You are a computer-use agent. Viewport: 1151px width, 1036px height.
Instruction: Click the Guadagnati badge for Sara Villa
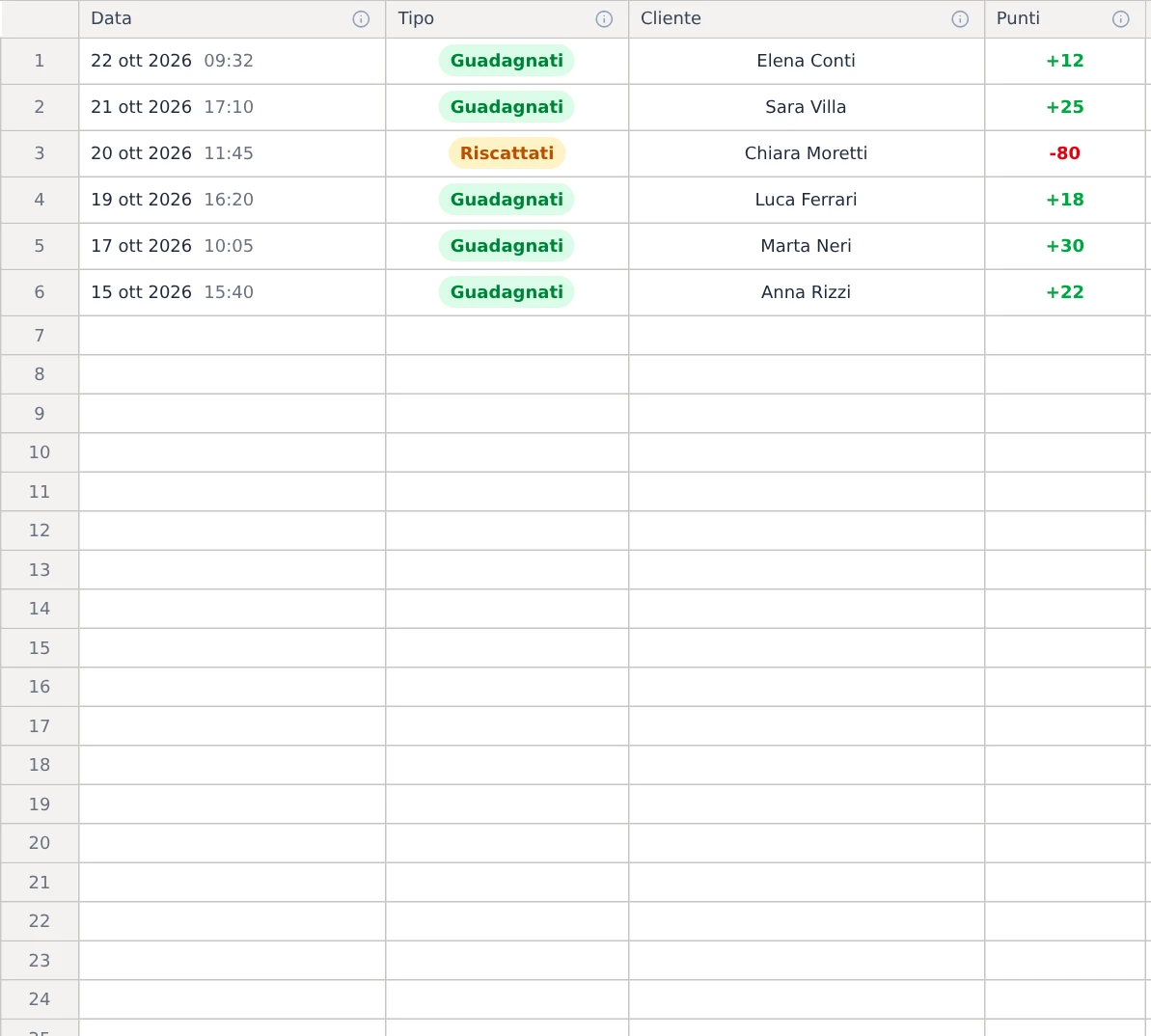[x=507, y=107]
